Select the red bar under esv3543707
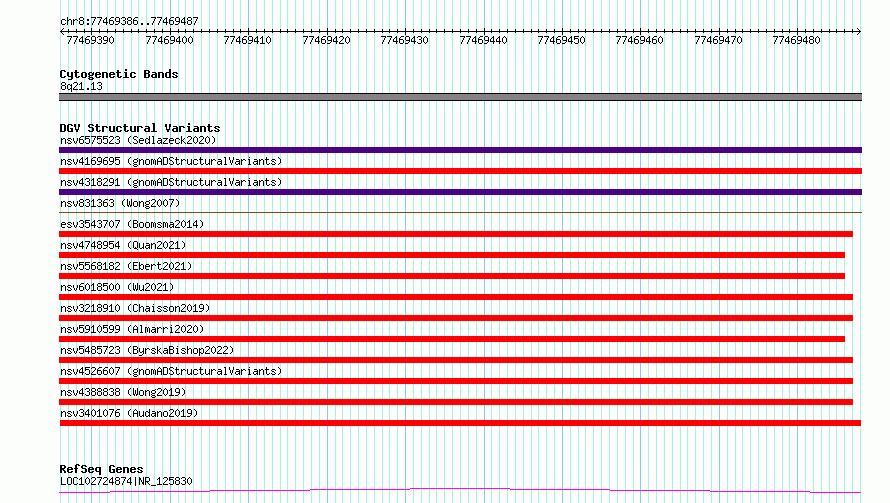Screen dimensions: 890x503 pyautogui.click(x=456, y=234)
